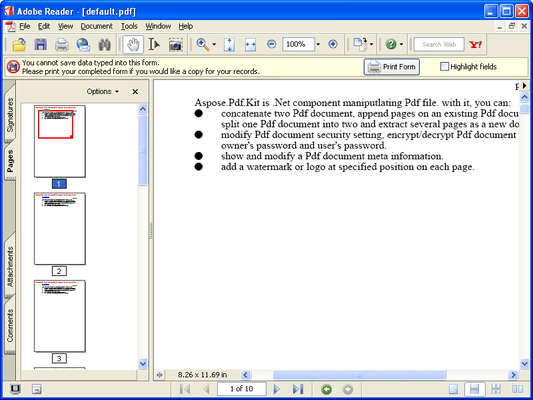Advance to next page arrow
The image size is (533, 400).
276,389
